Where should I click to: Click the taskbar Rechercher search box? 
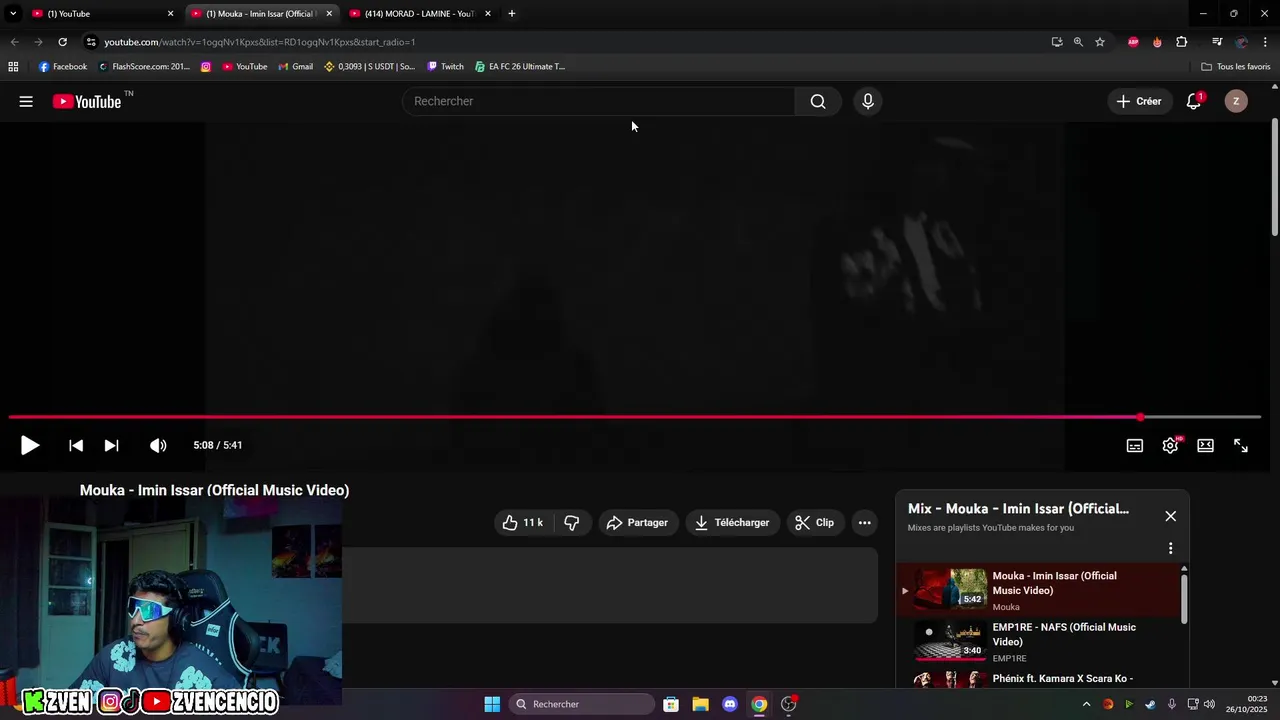point(582,704)
